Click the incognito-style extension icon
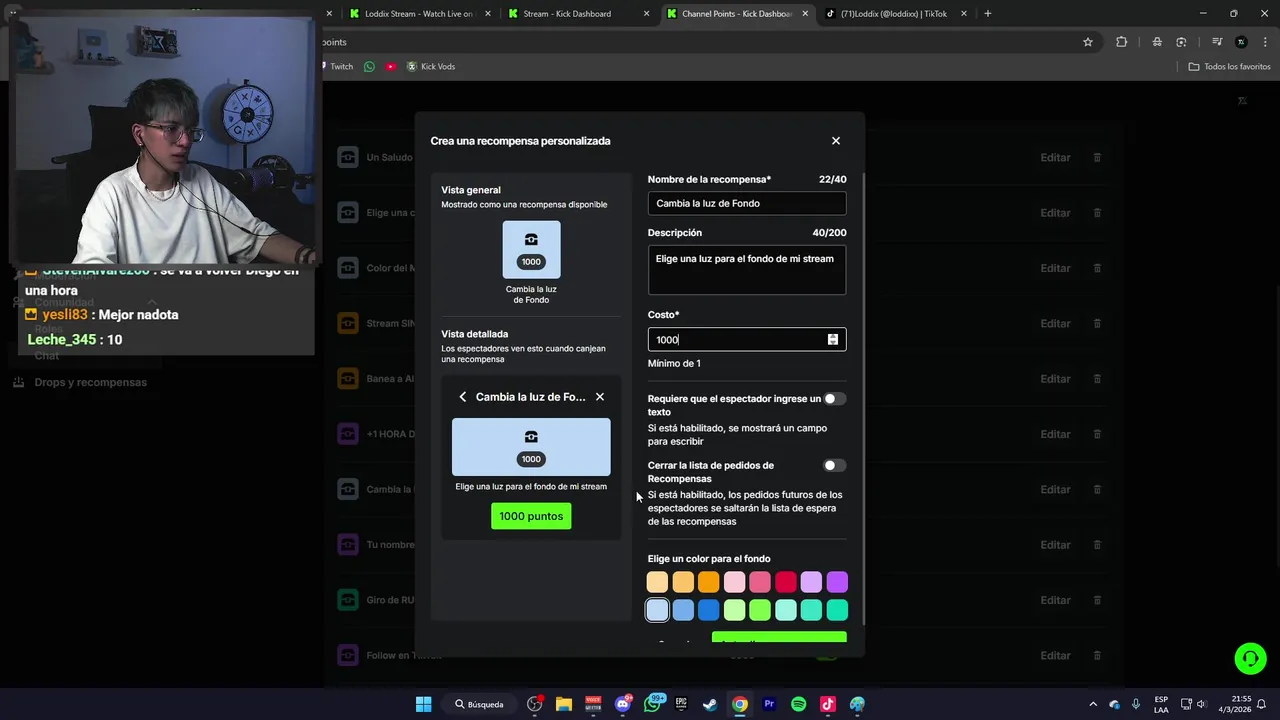The height and width of the screenshot is (720, 1280). [x=1157, y=42]
